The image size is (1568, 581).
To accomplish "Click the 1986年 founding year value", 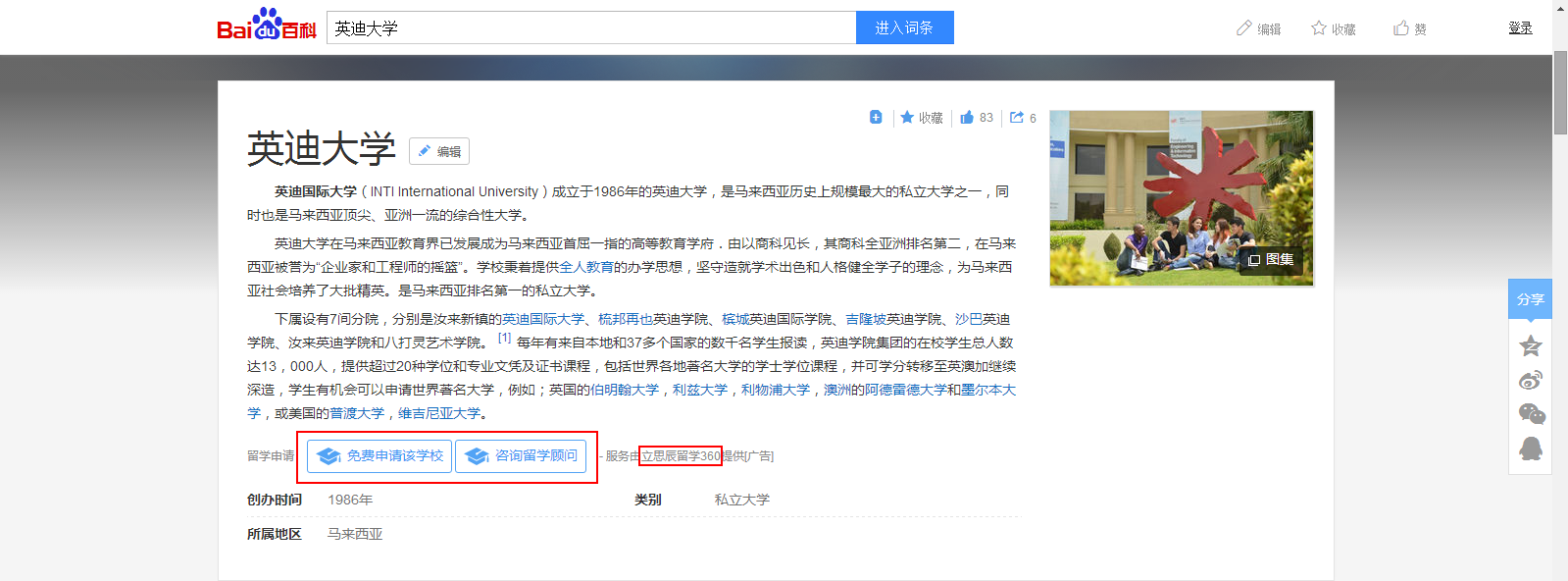I will pos(350,500).
